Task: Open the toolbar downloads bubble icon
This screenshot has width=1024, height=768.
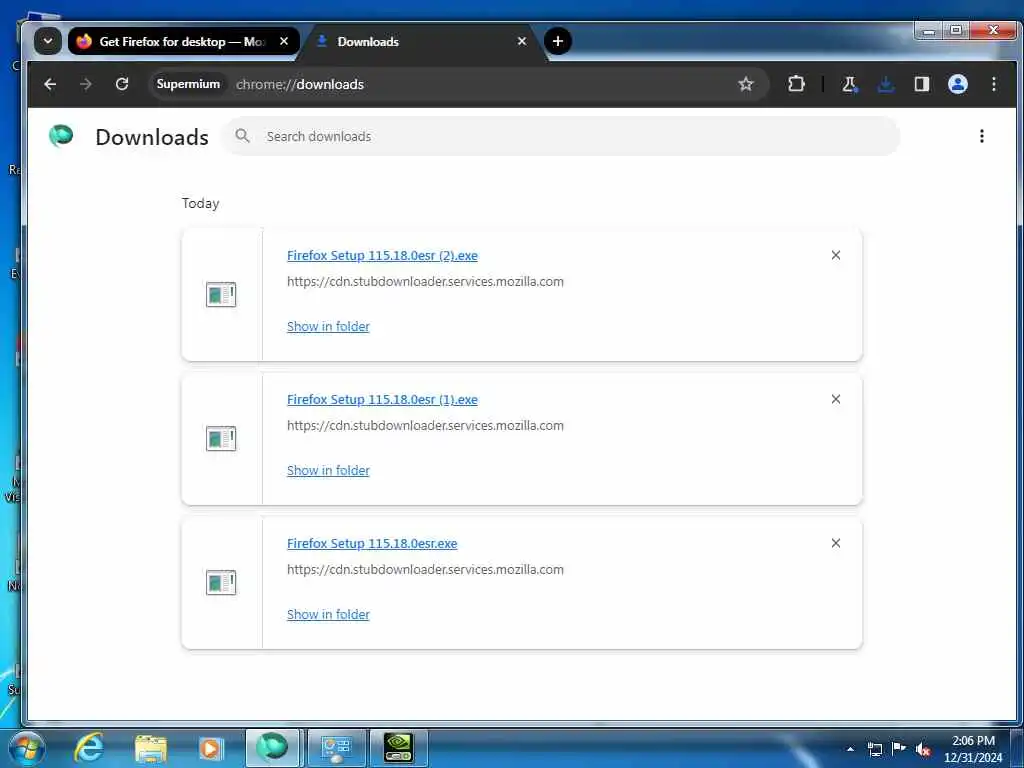Action: (x=886, y=84)
